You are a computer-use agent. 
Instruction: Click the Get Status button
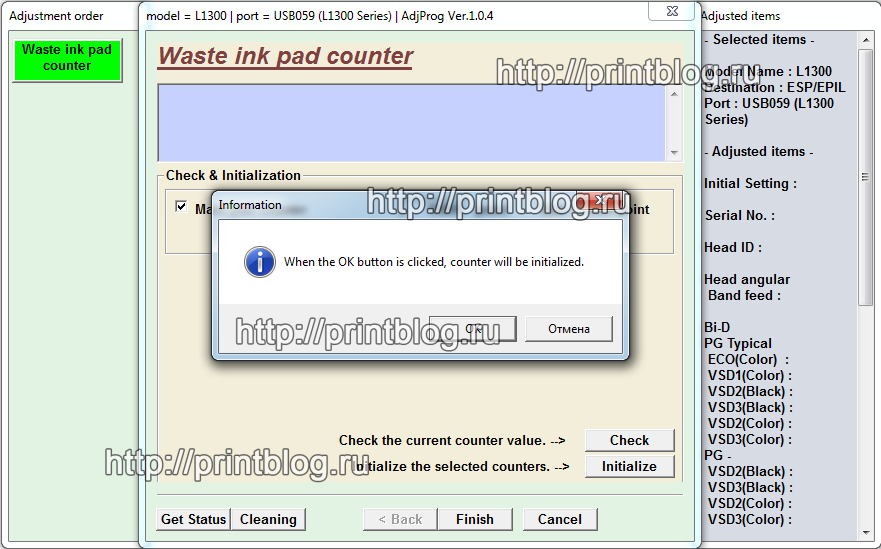pos(194,519)
